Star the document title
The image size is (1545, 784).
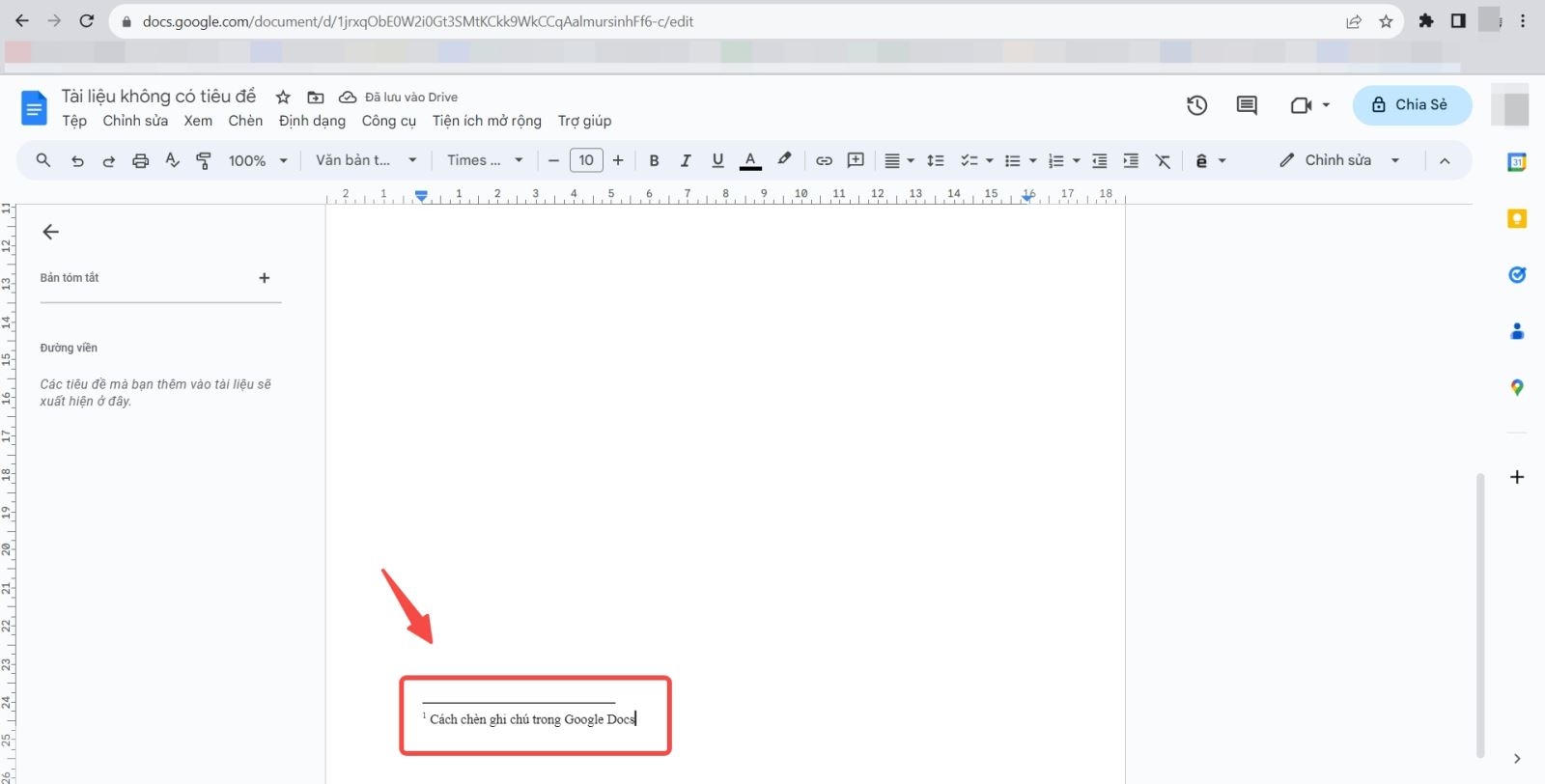pos(283,97)
